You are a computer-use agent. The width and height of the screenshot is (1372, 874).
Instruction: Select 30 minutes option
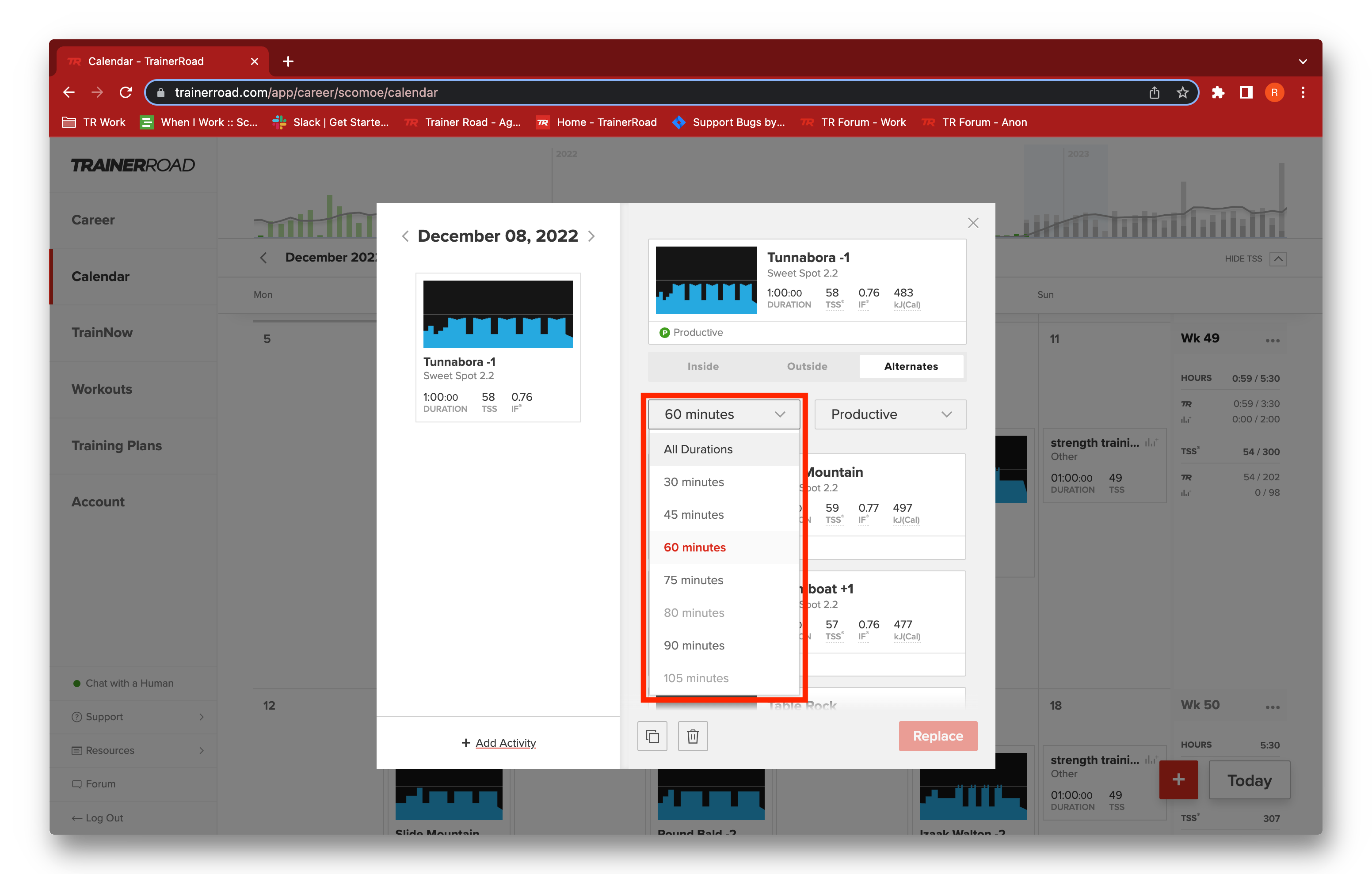point(724,482)
